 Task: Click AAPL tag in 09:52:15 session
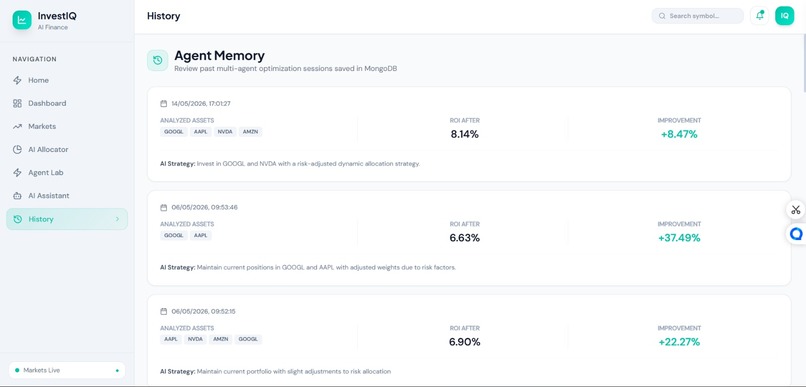click(171, 339)
